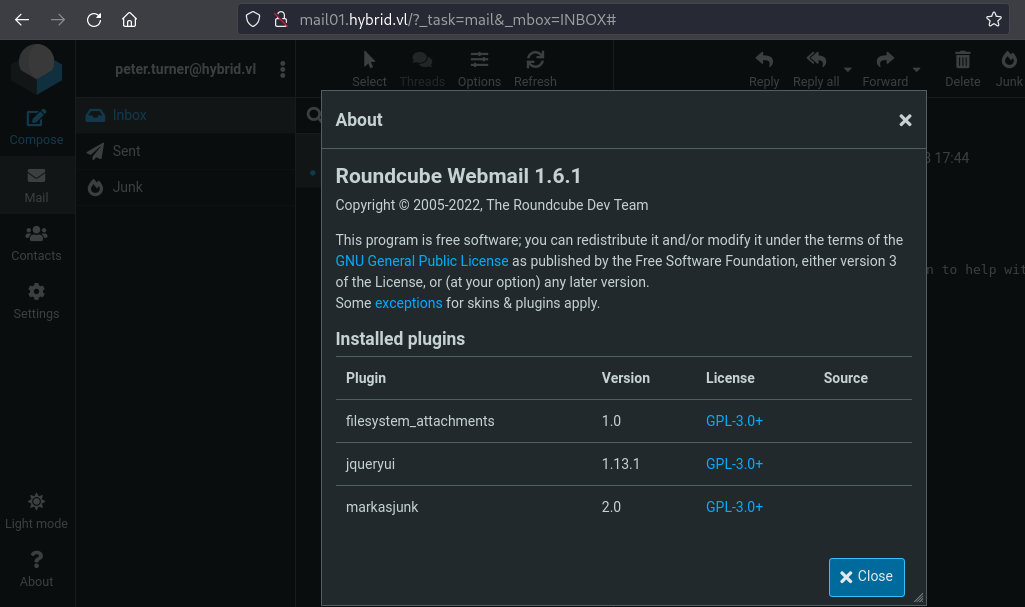Mark message as Junk in the toolbar
The height and width of the screenshot is (607, 1025).
coord(1009,69)
